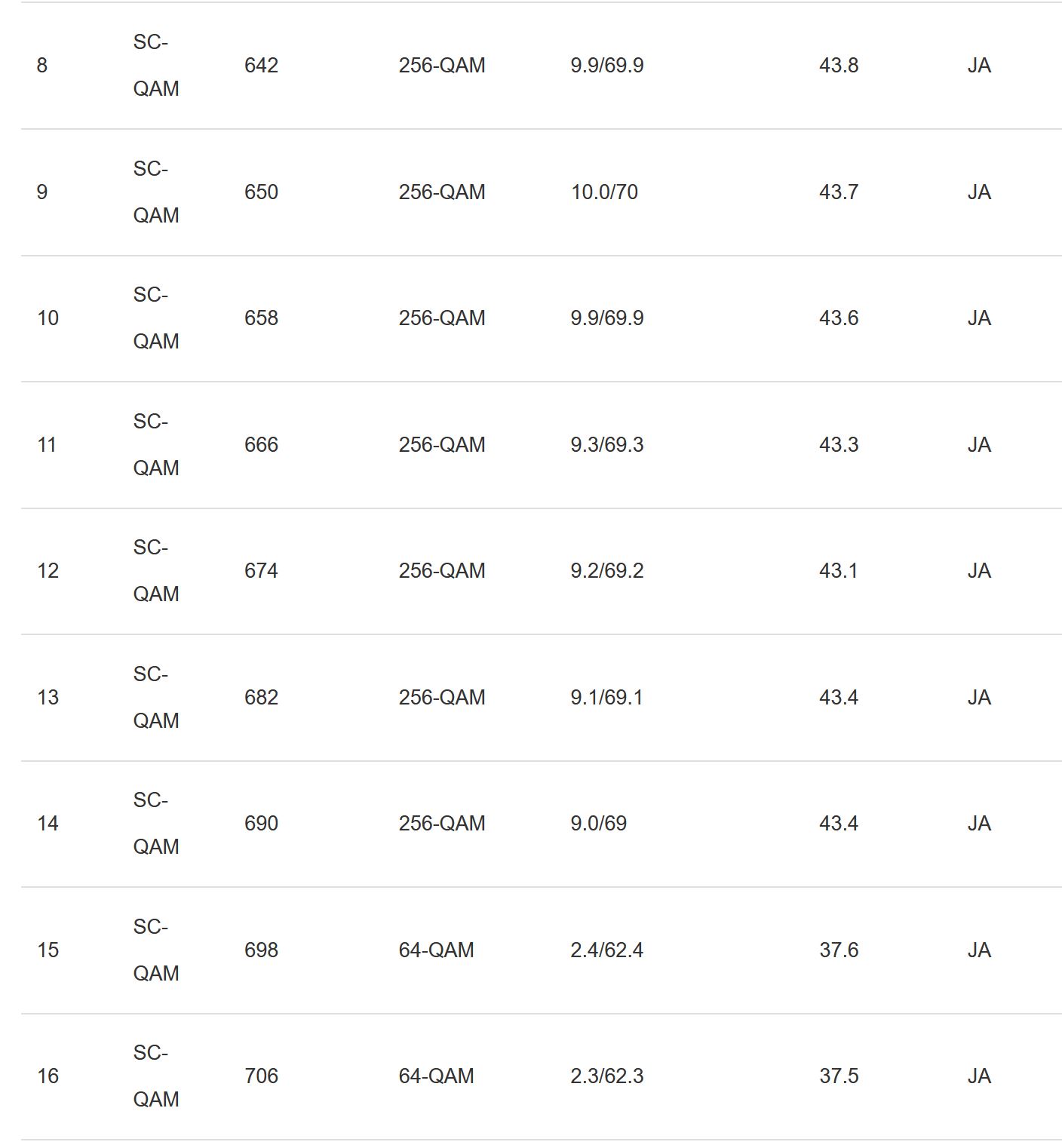Image resolution: width=1062 pixels, height=1148 pixels.
Task: Select SNR value 37.5
Action: [x=838, y=1076]
